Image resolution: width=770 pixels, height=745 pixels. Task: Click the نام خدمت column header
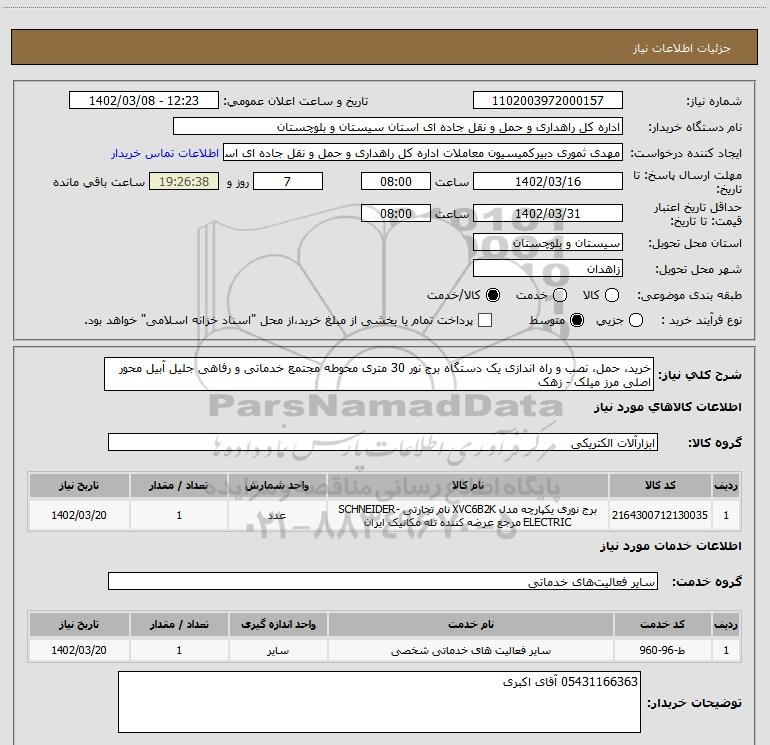pos(470,624)
